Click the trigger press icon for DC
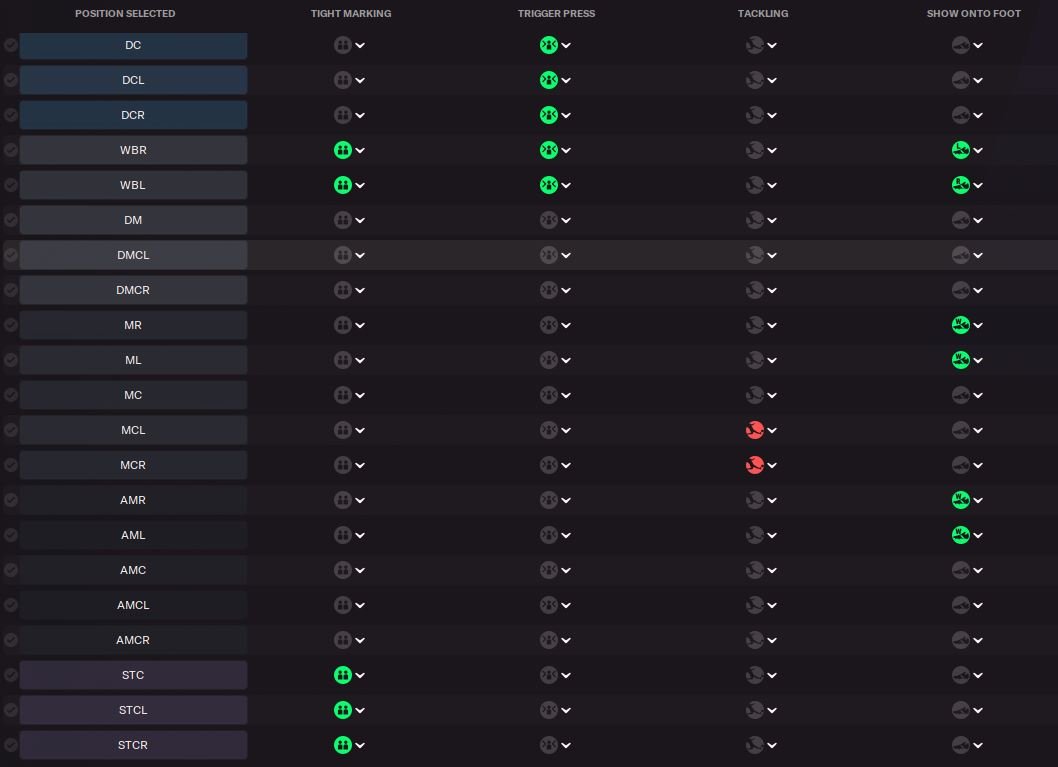This screenshot has width=1058, height=767. (548, 45)
